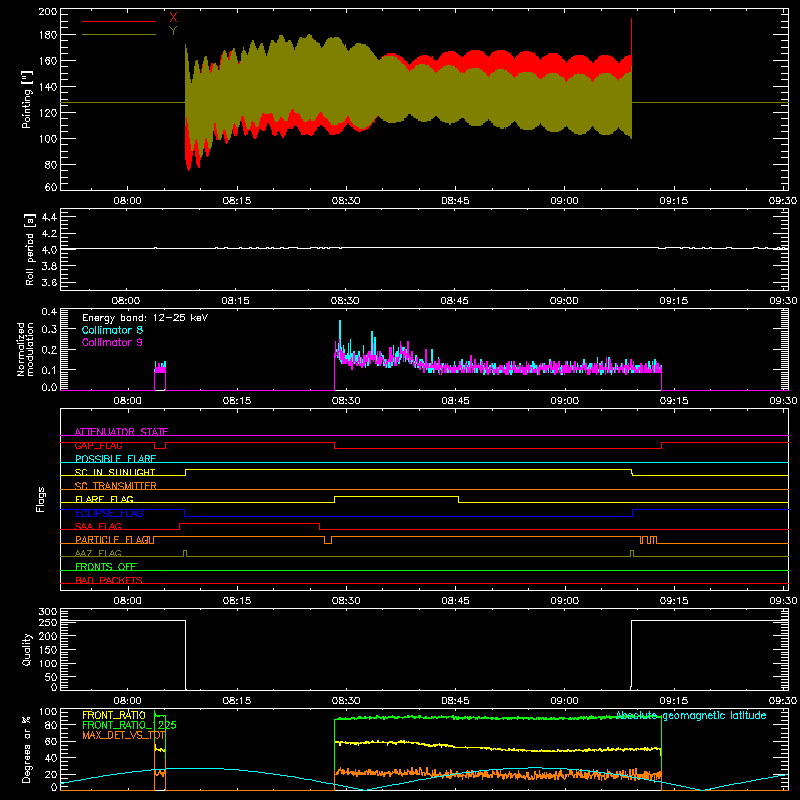Click the Roll period axis title
The image size is (800, 800).
coord(29,249)
